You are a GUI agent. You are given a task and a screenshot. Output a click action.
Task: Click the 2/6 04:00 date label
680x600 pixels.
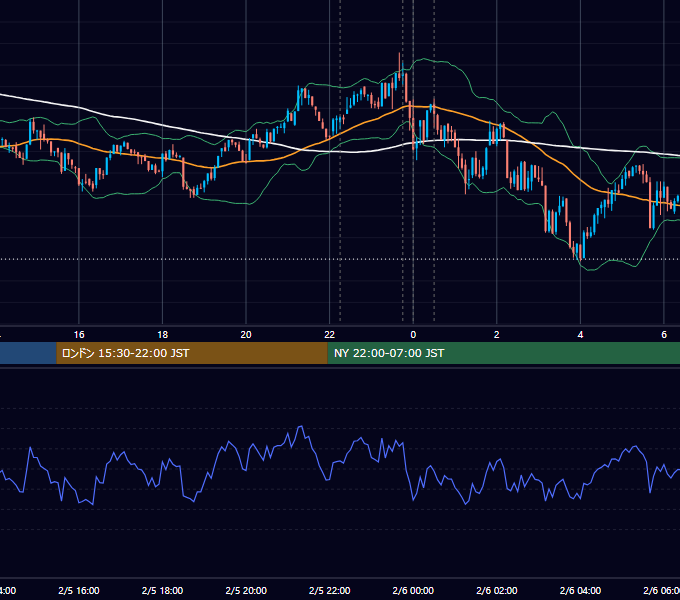click(x=580, y=591)
